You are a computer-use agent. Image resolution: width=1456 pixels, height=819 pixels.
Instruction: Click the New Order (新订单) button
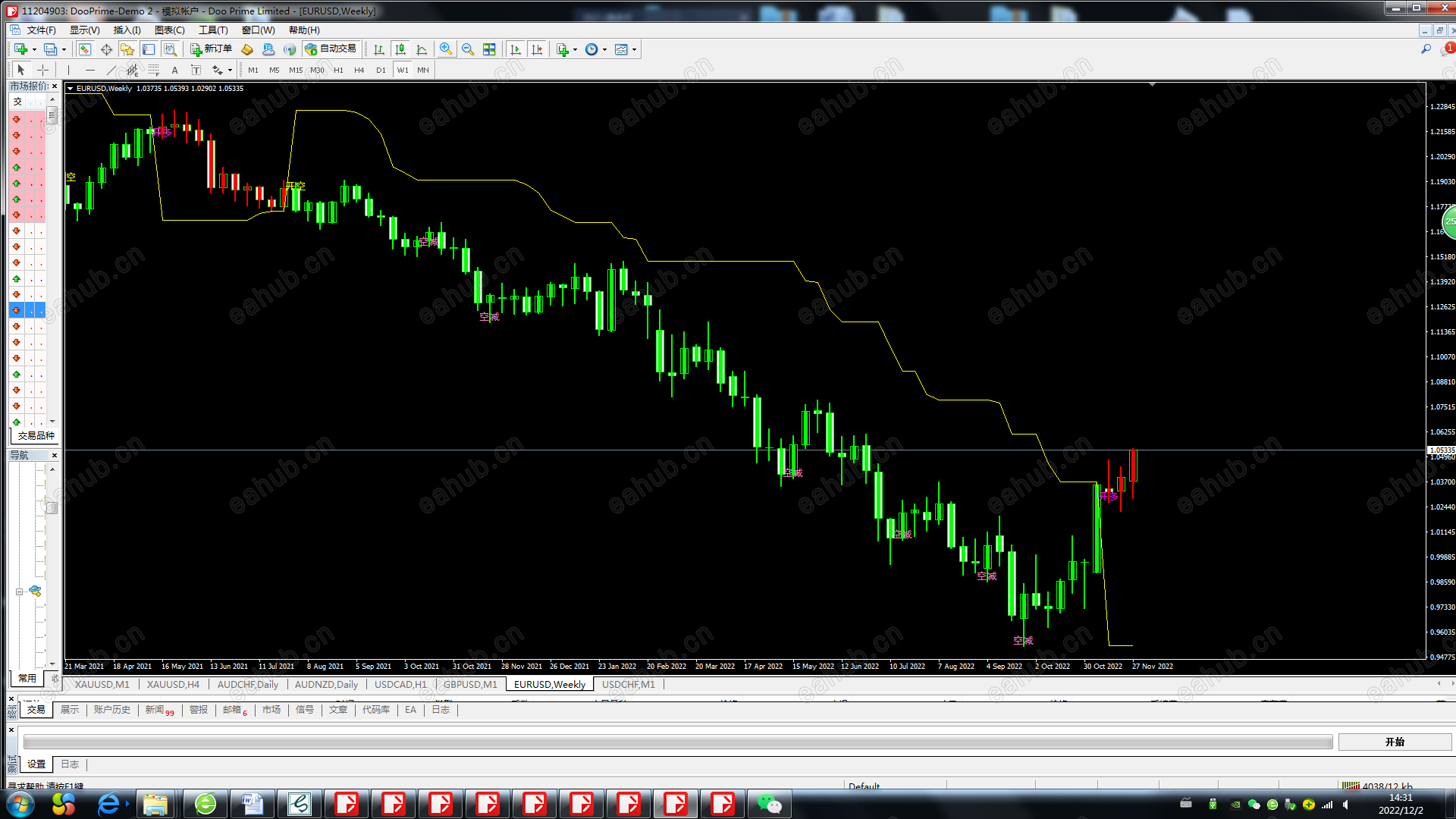211,49
